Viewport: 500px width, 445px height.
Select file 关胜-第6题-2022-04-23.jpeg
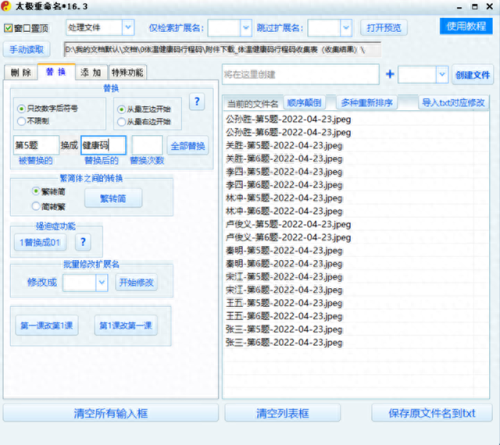coord(284,159)
